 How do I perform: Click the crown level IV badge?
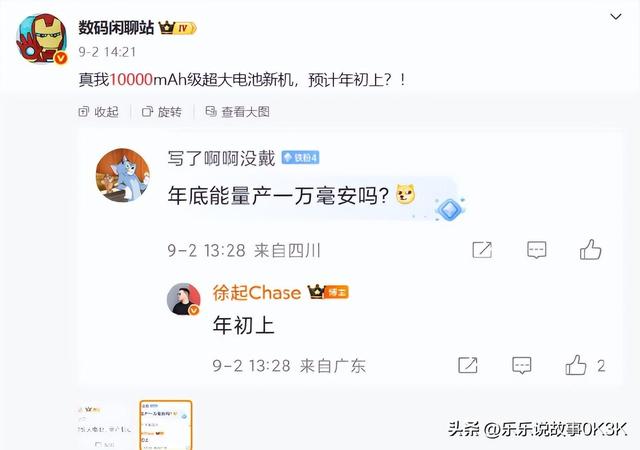click(x=178, y=28)
